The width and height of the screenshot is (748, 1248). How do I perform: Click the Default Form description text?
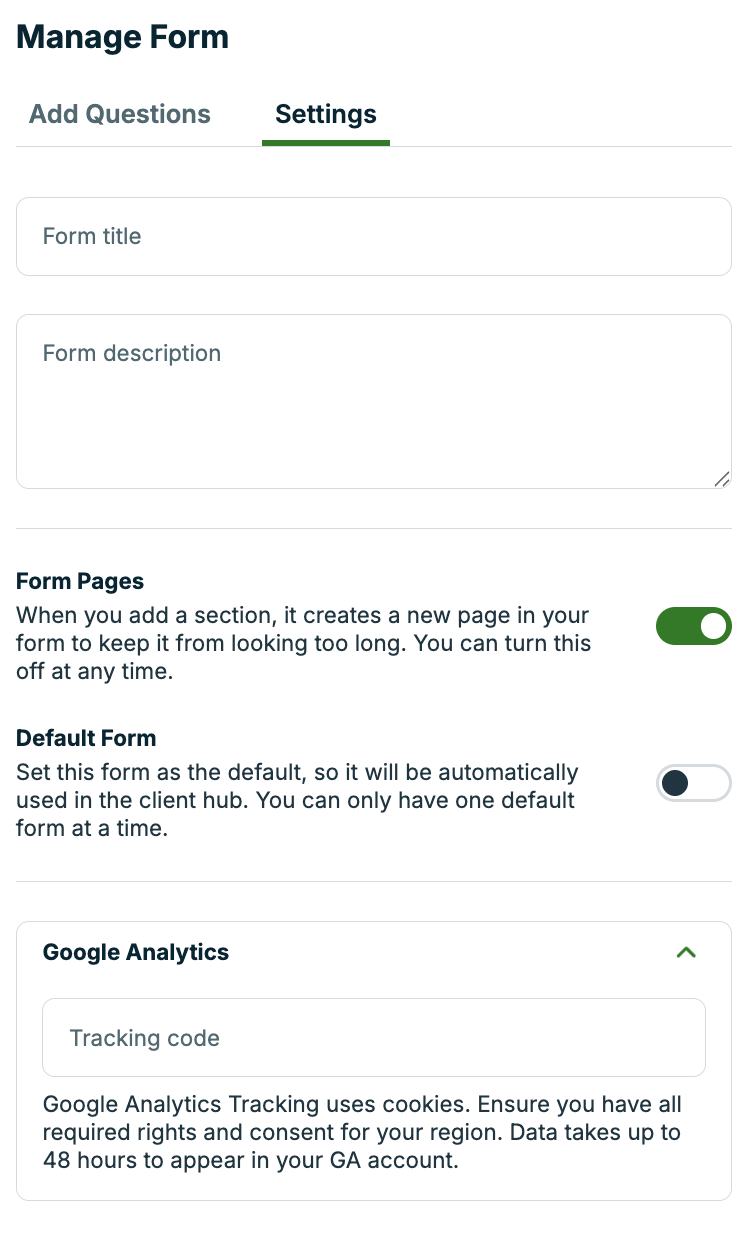(297, 801)
